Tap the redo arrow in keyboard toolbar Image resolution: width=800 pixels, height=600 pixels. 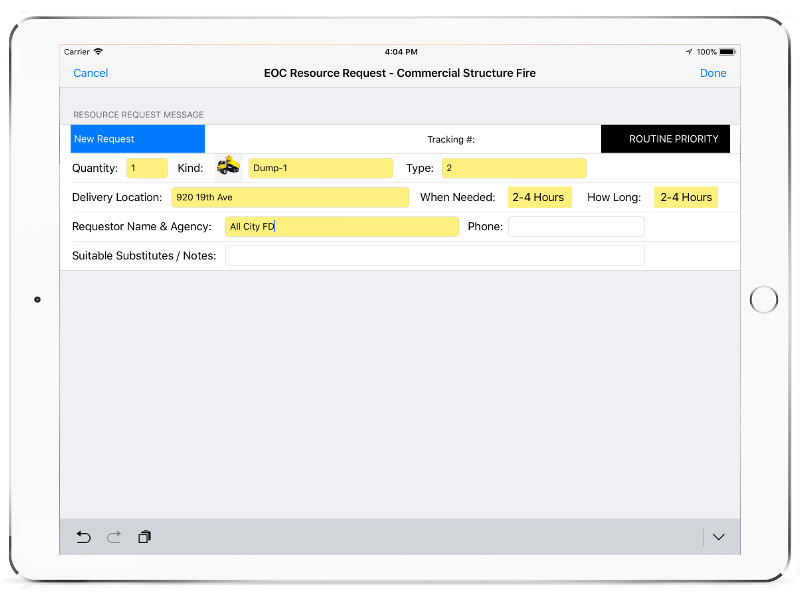[x=114, y=537]
